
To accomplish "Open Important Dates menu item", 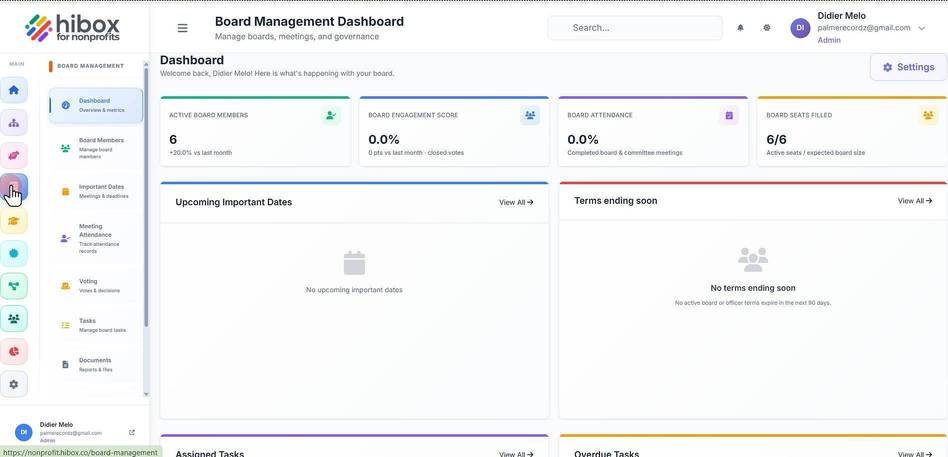I will (96, 191).
